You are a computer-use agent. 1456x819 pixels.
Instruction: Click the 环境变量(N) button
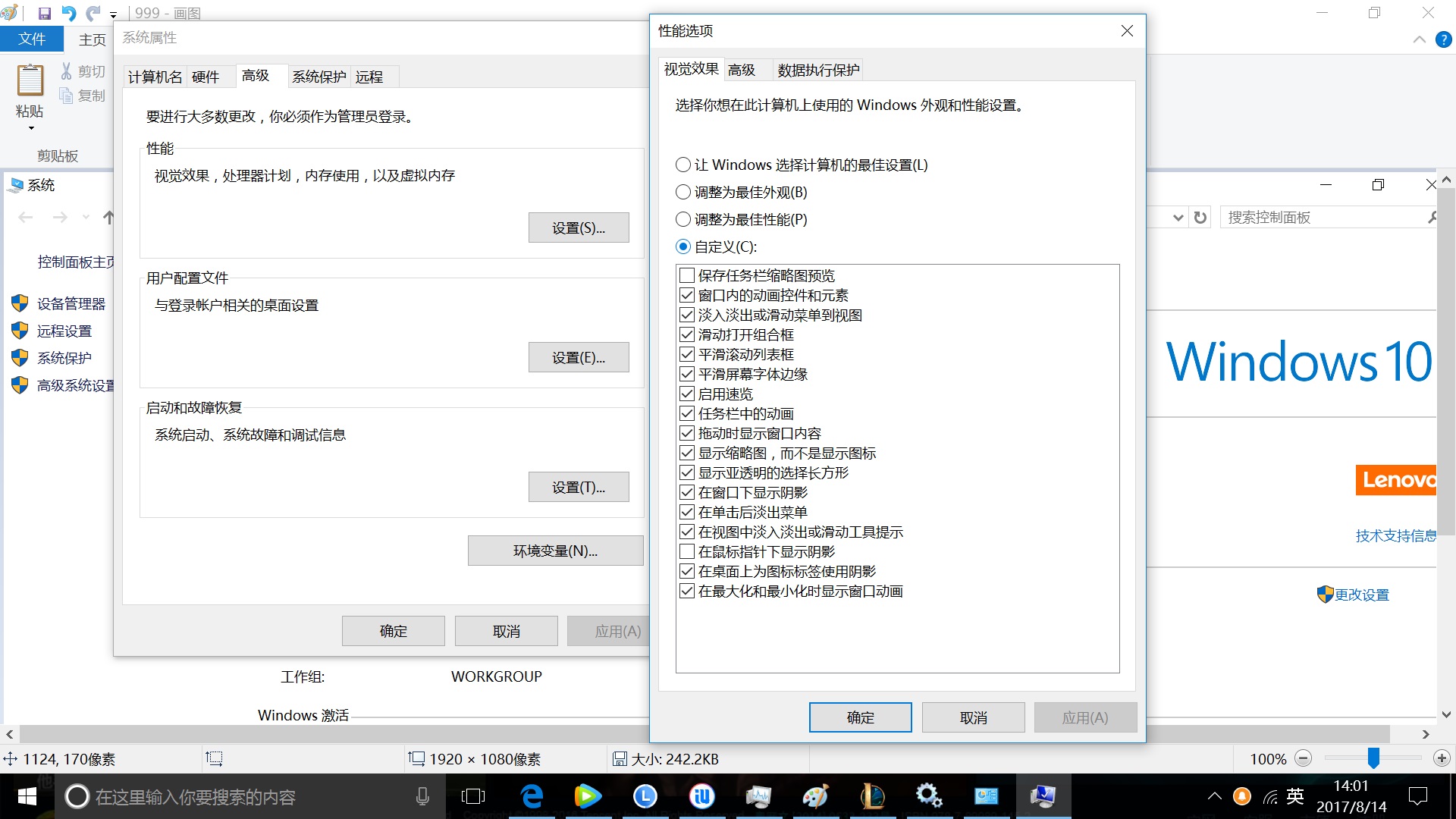click(x=555, y=551)
